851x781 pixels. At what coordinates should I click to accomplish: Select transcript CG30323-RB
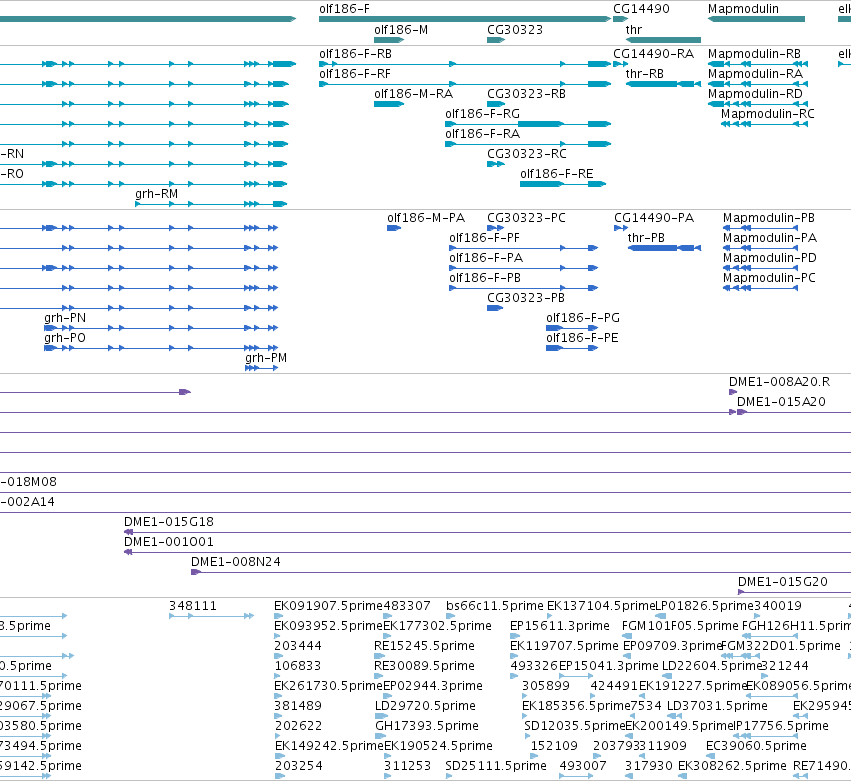pos(496,104)
